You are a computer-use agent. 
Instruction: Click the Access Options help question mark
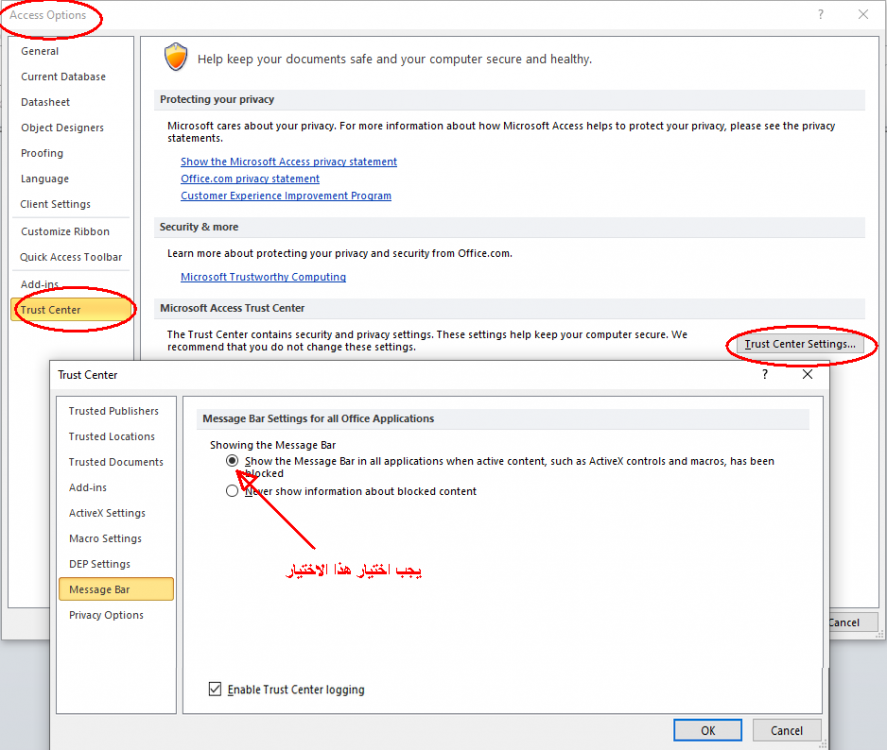pyautogui.click(x=820, y=15)
